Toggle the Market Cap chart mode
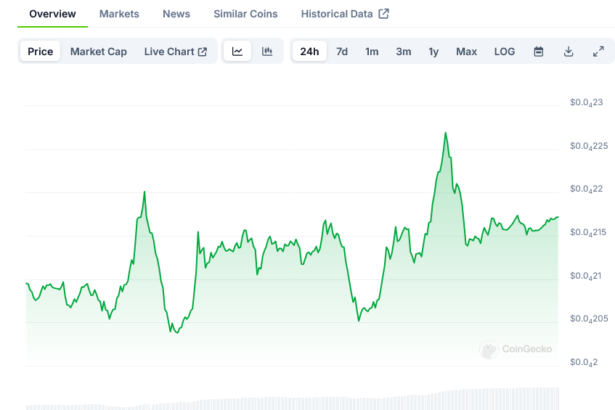Screen dimensions: 615x410 [98, 51]
